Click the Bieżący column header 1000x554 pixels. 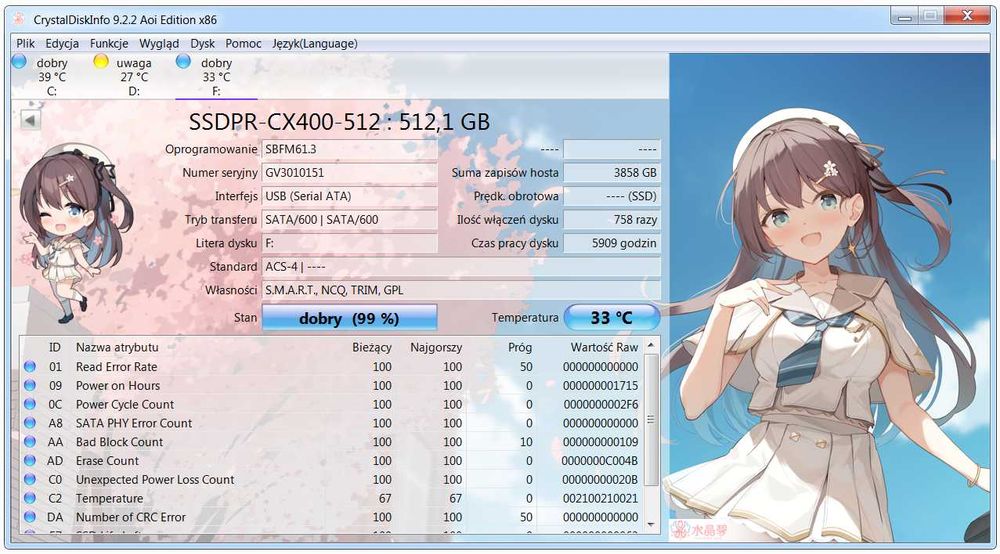pyautogui.click(x=372, y=347)
